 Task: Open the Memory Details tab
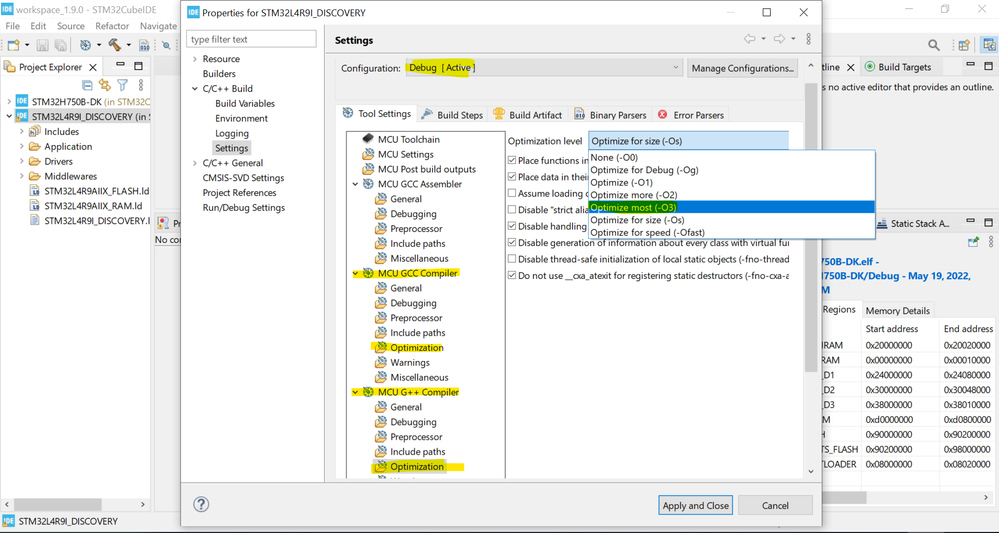896,310
